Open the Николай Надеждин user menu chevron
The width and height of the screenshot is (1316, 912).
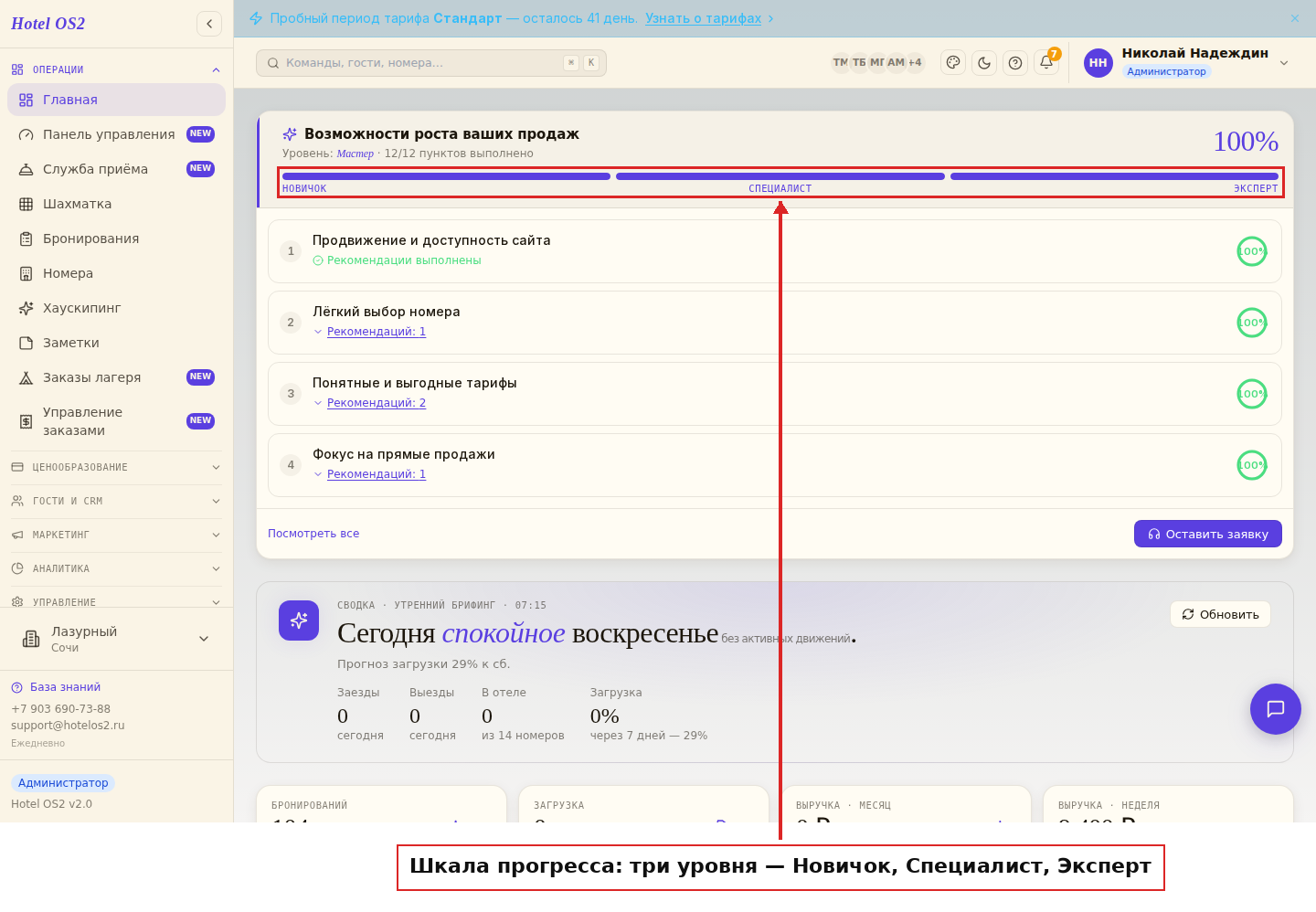[1284, 63]
